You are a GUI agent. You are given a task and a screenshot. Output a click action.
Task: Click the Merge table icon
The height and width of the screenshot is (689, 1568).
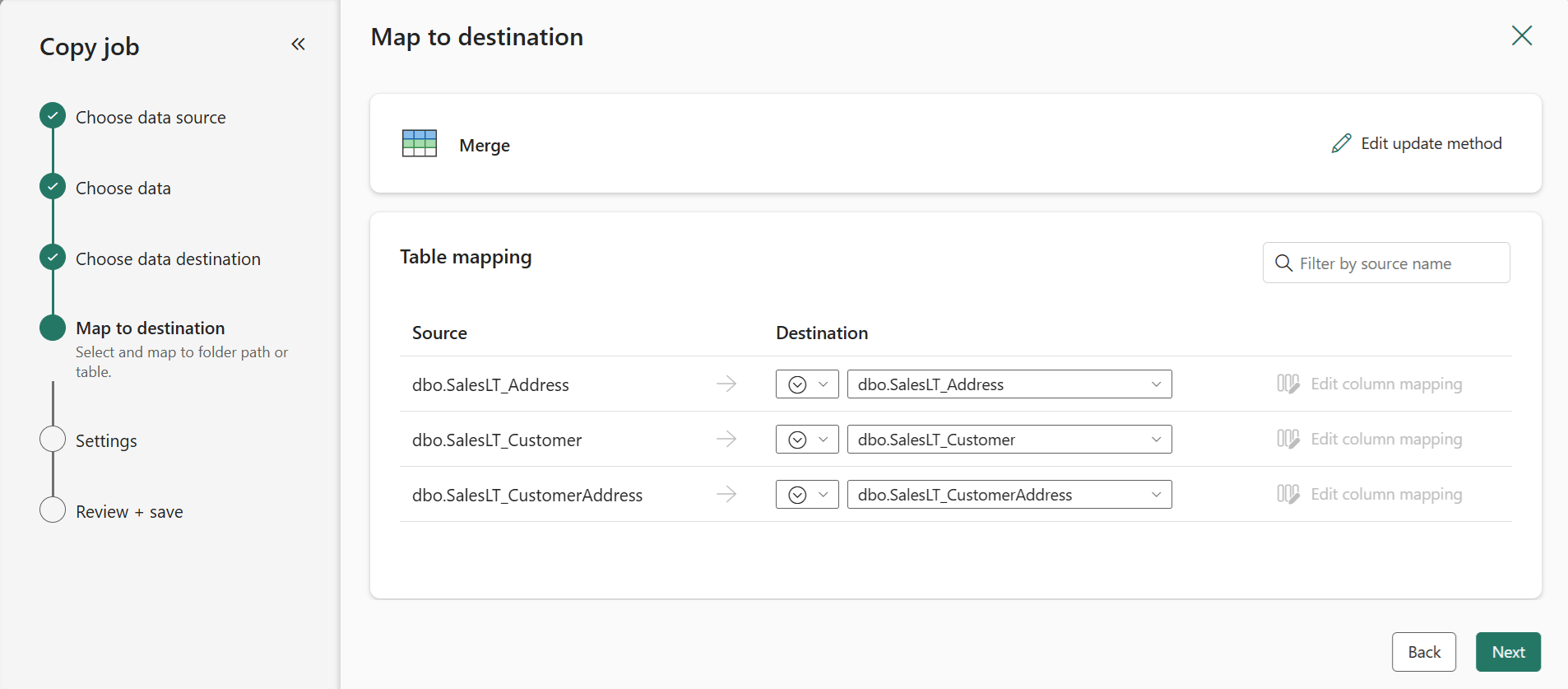420,144
